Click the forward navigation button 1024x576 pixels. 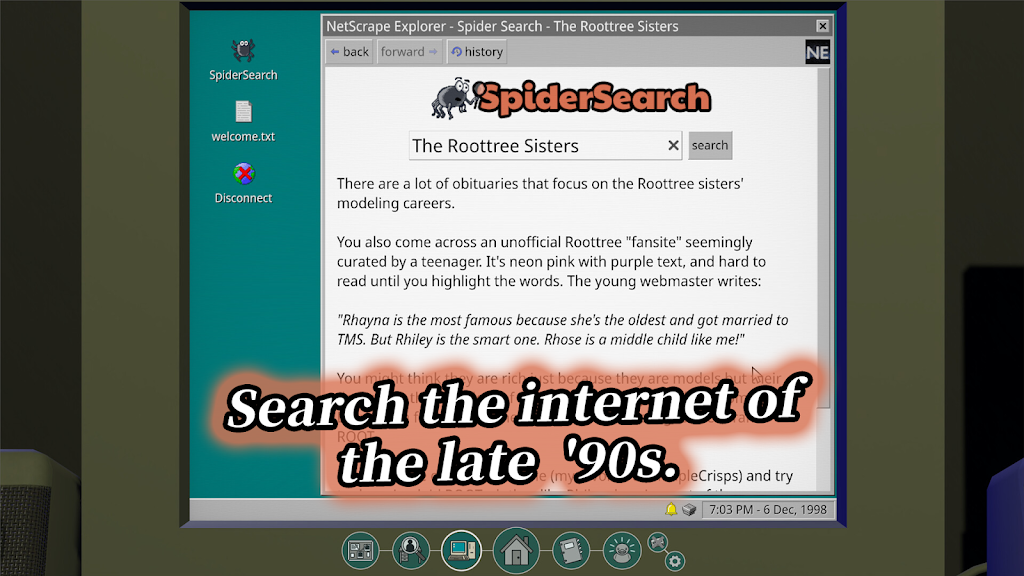coord(409,52)
